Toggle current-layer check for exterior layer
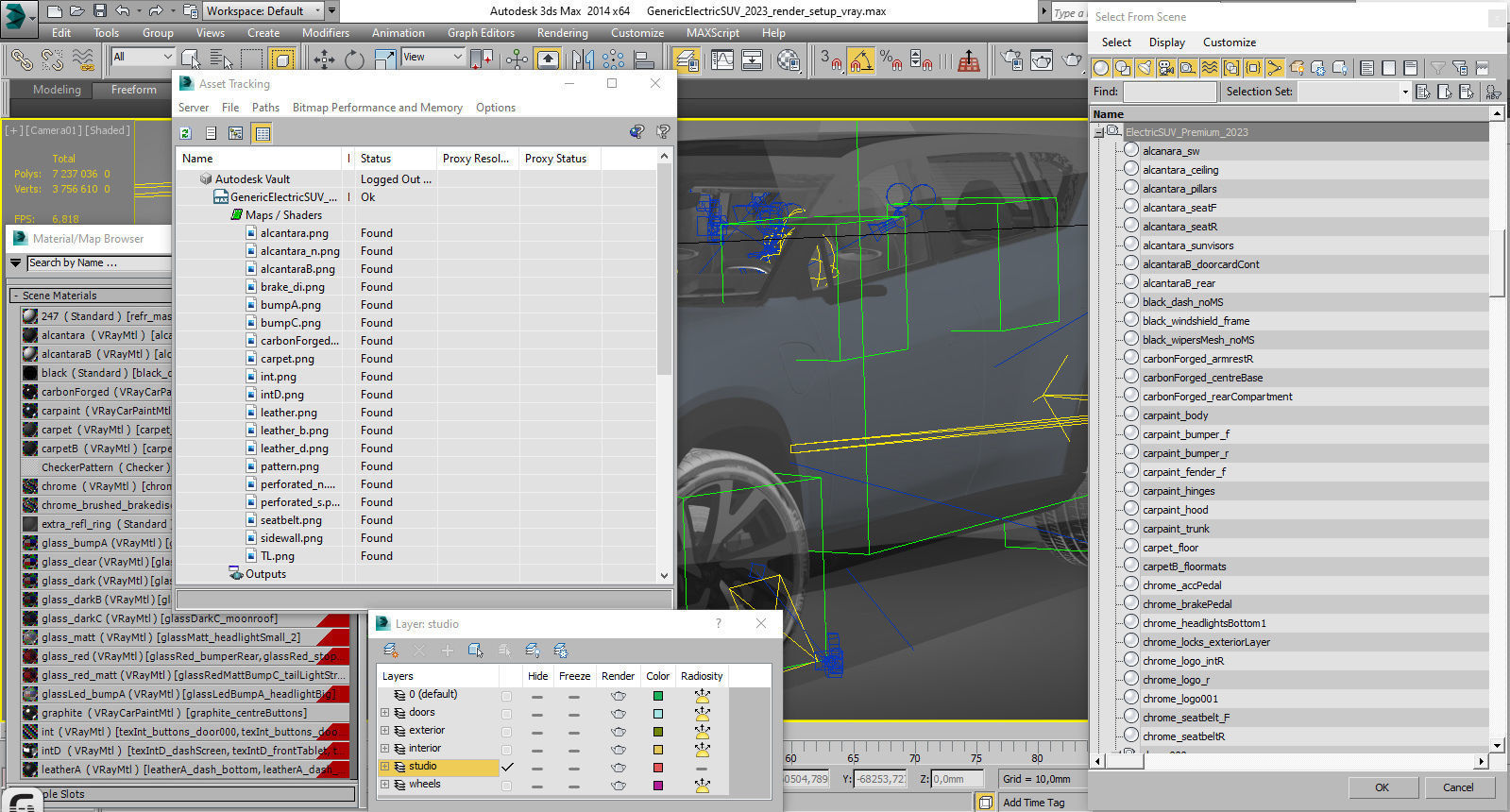The image size is (1510, 812). click(507, 732)
